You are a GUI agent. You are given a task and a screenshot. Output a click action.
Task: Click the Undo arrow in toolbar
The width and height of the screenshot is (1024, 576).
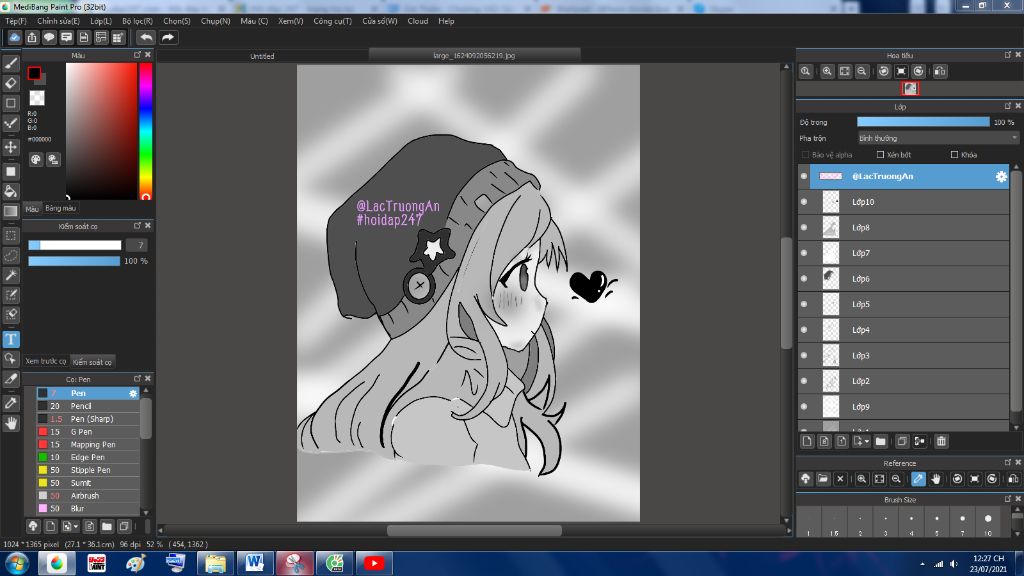146,37
